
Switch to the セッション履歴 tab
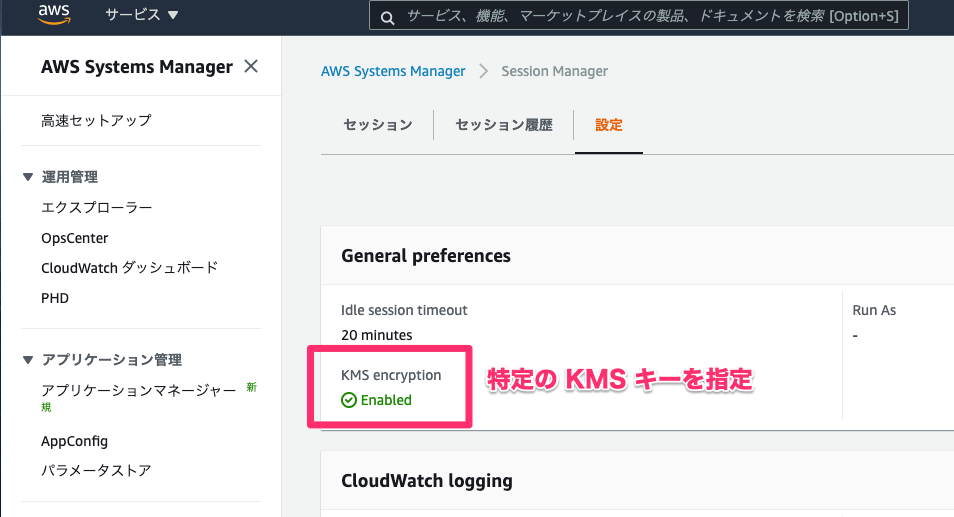tap(504, 125)
